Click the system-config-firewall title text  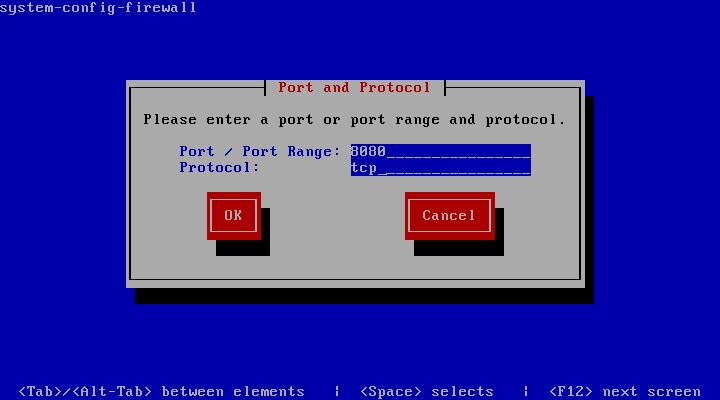98,8
